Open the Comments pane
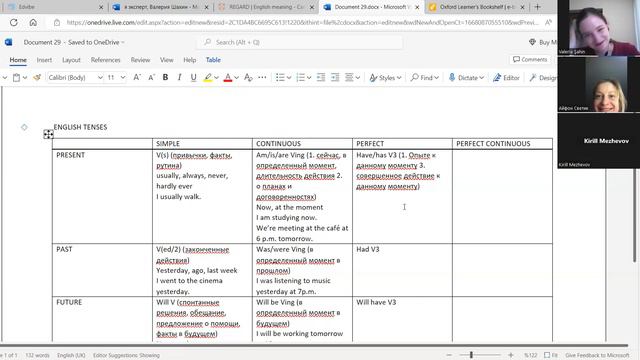Screen dimensions: 640x360 530,60
